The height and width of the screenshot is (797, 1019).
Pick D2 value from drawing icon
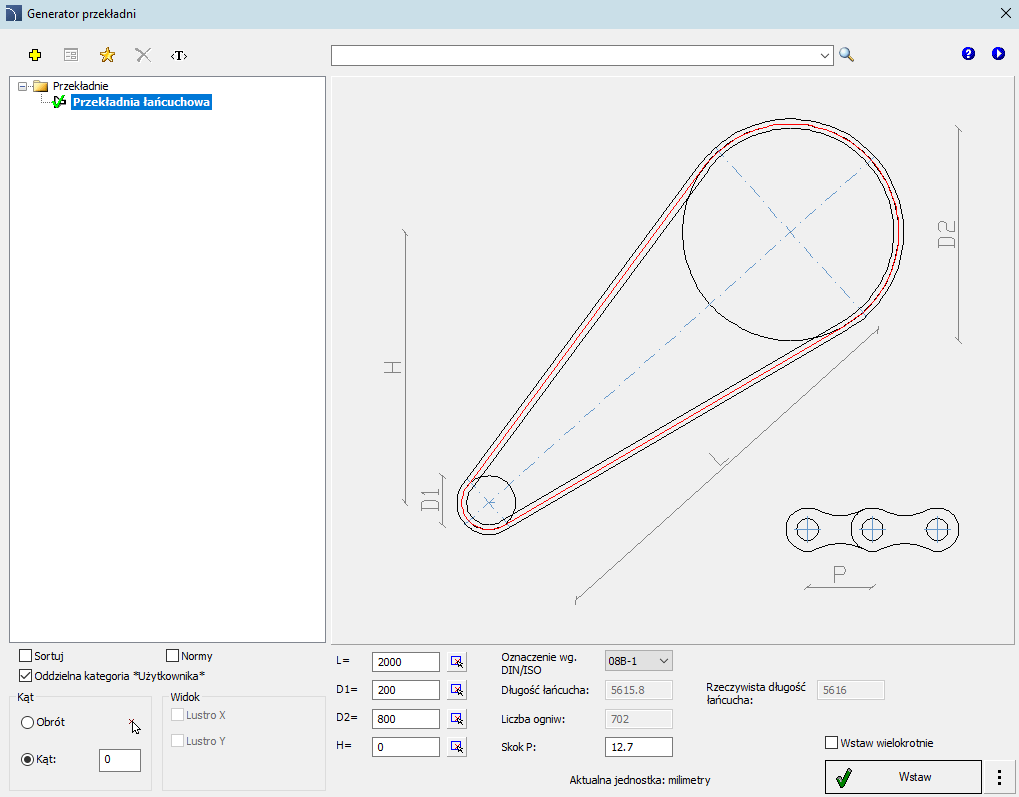[x=457, y=718]
